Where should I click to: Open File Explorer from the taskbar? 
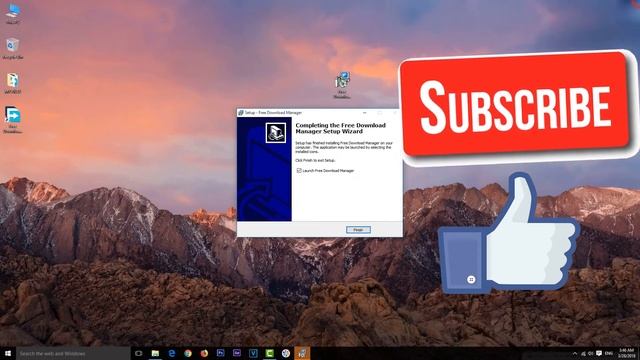[155, 353]
